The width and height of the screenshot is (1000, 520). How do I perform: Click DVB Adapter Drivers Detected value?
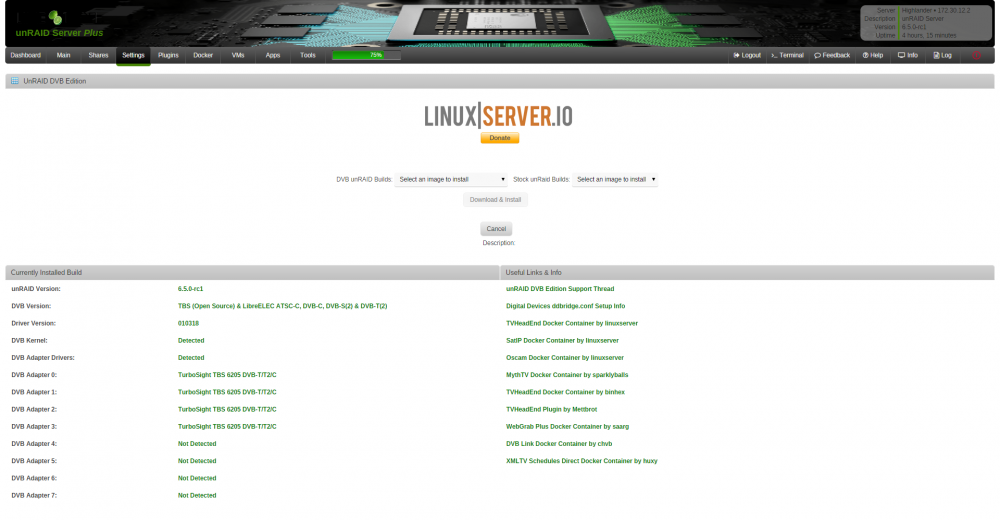click(x=191, y=358)
